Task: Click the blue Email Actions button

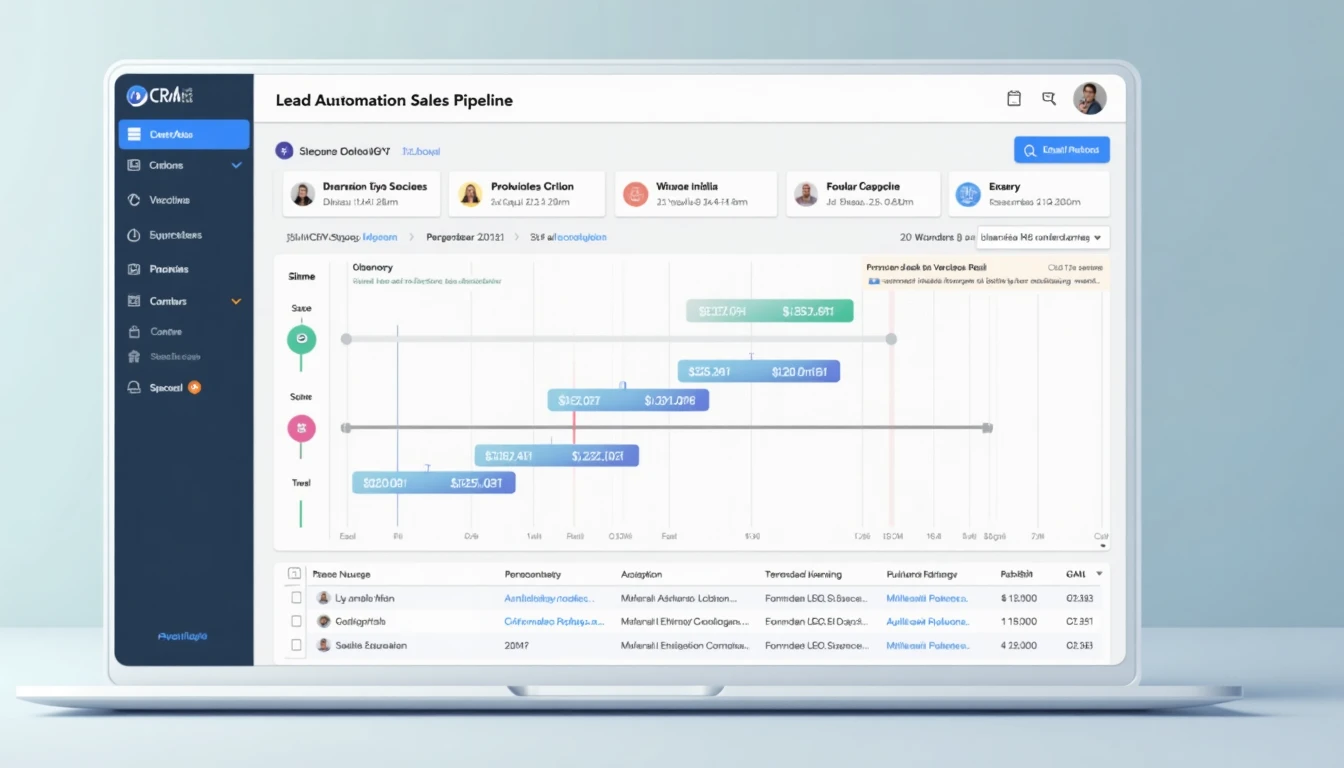Action: 1062,149
